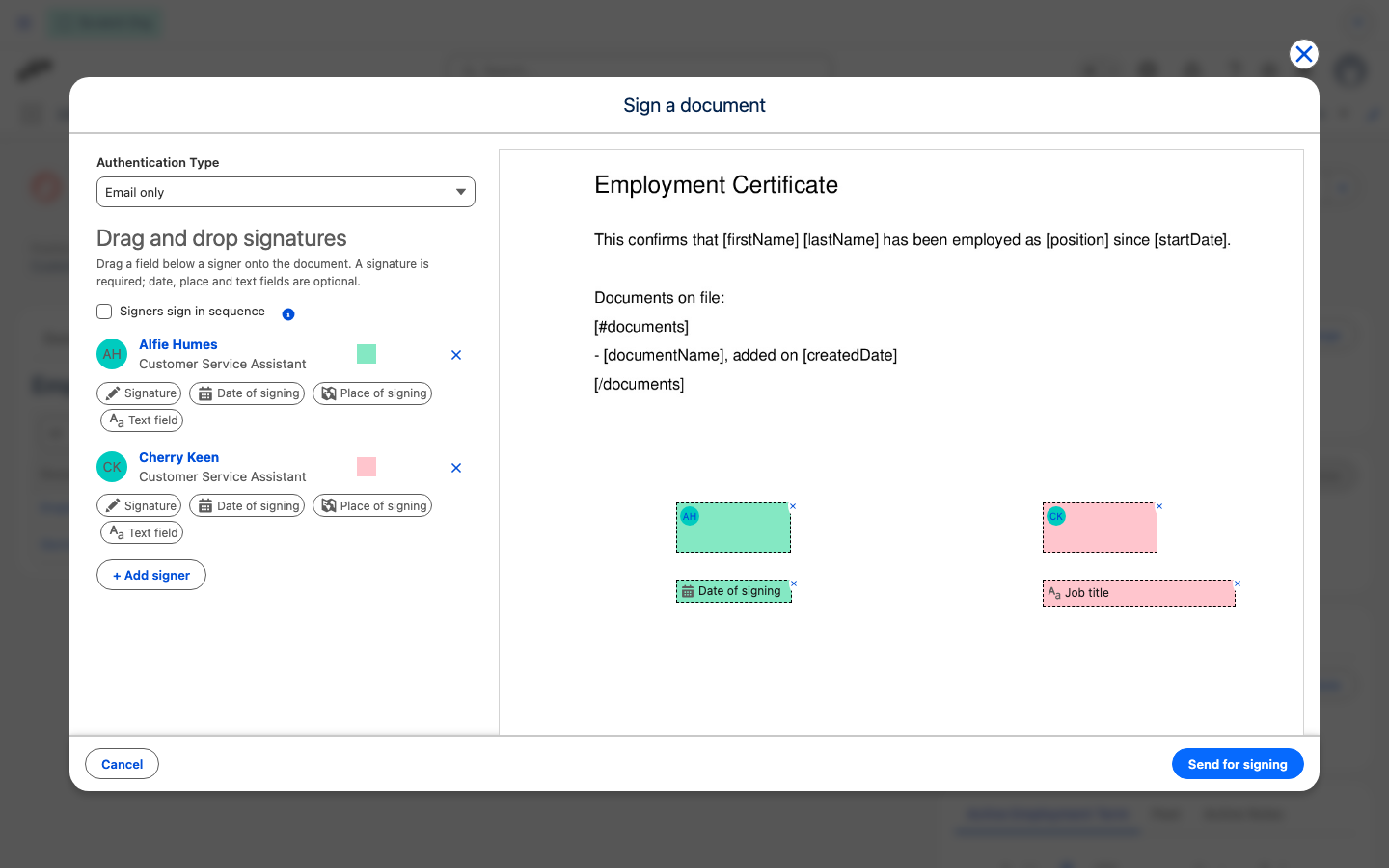Delete the green AH signature box on document

pyautogui.click(x=793, y=506)
